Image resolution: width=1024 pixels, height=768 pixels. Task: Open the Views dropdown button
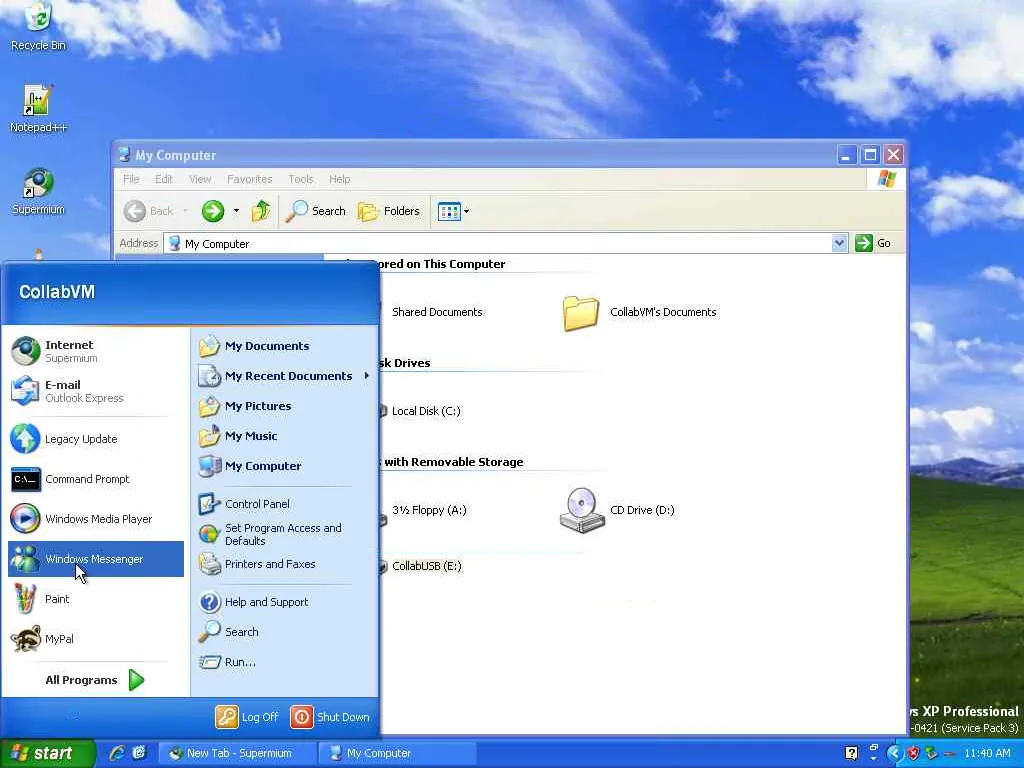coord(453,212)
